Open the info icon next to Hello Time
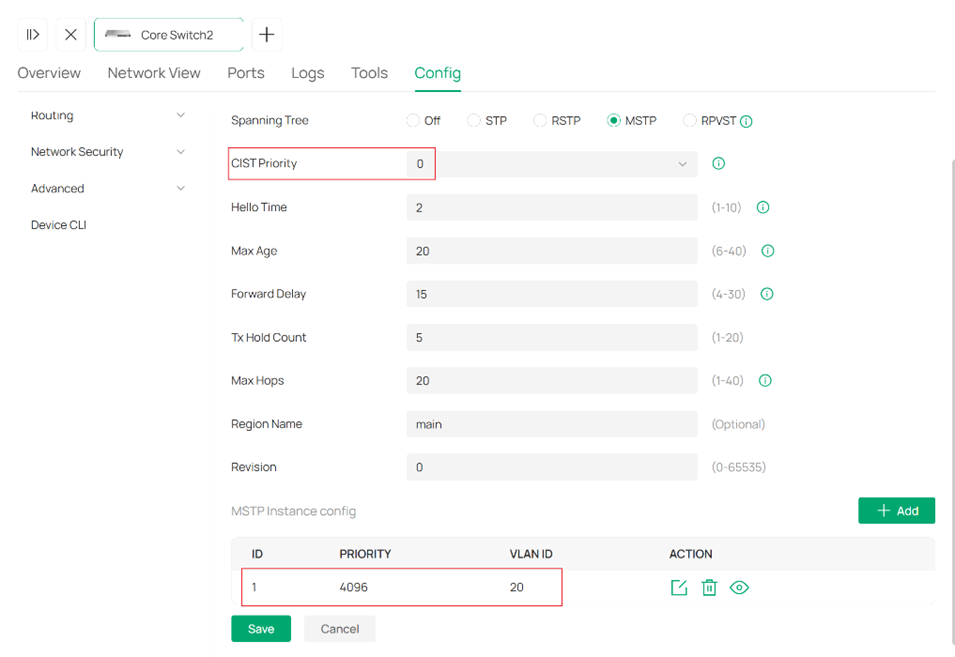The height and width of the screenshot is (657, 955). click(x=763, y=207)
